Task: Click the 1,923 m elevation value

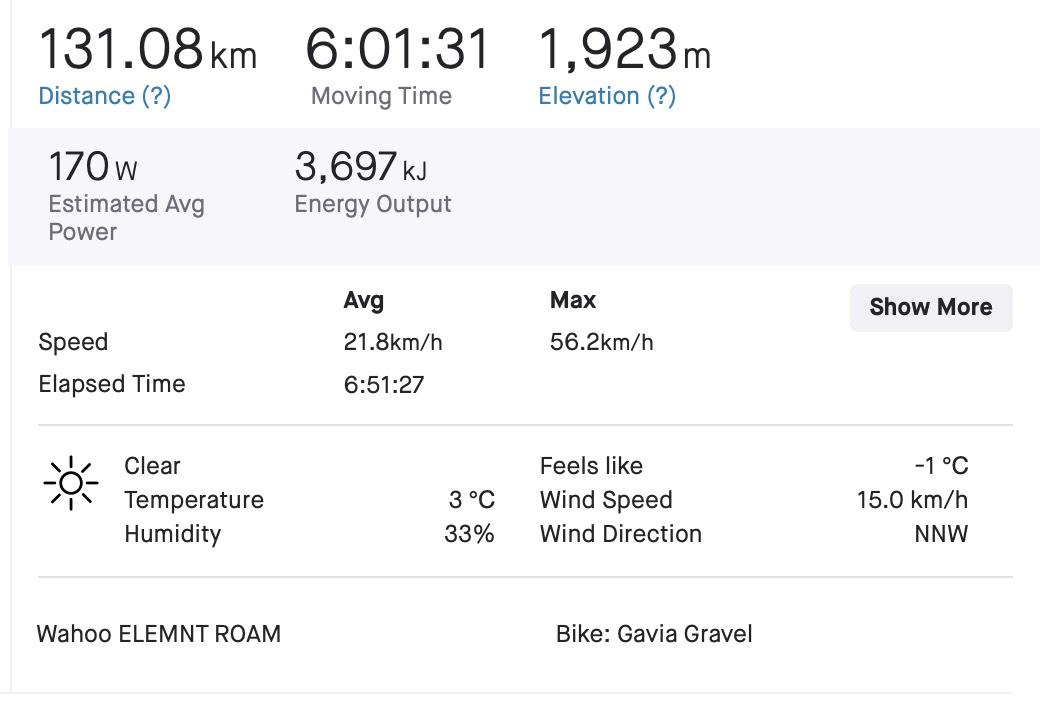Action: point(624,49)
